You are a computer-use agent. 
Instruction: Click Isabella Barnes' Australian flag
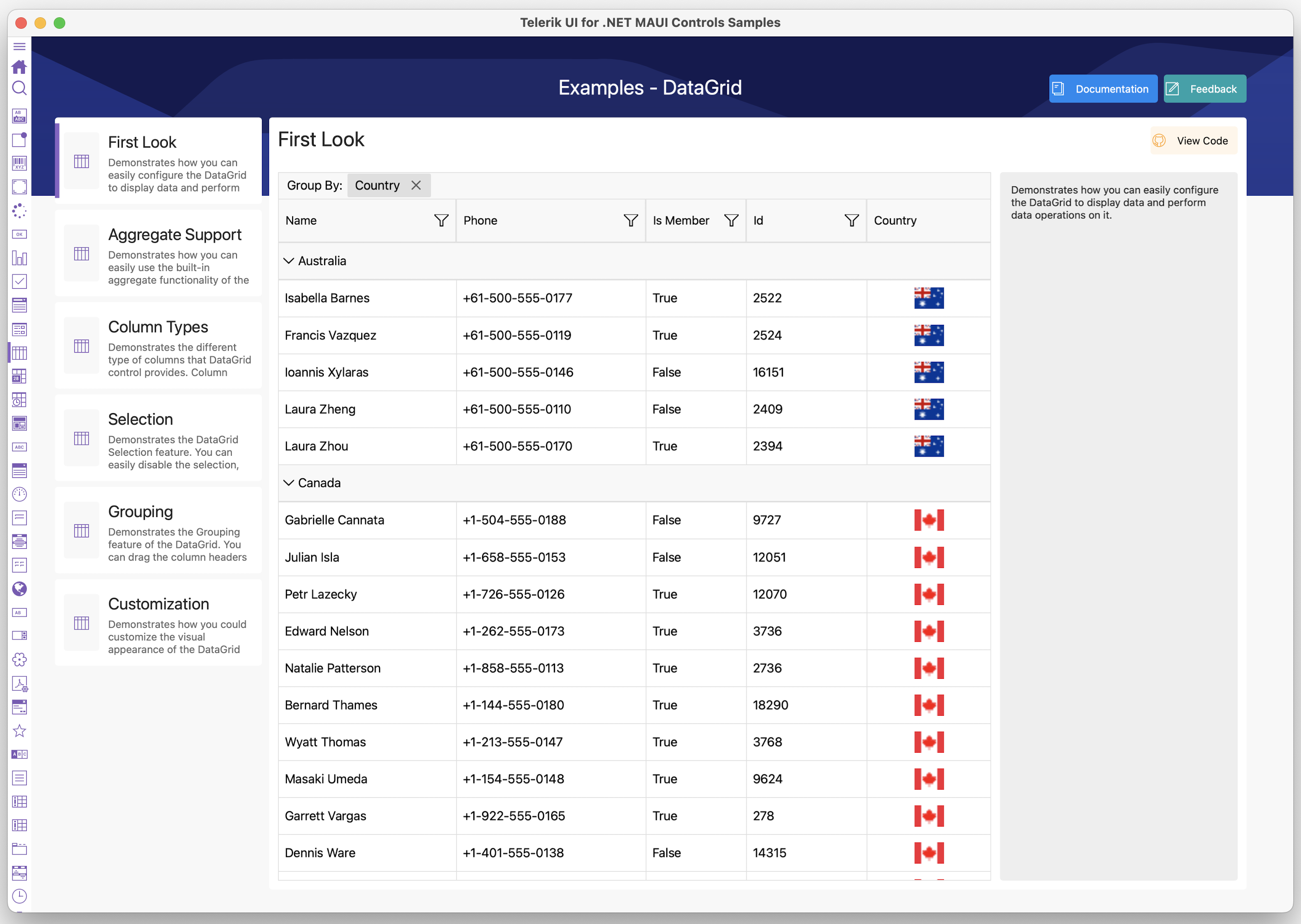[928, 298]
